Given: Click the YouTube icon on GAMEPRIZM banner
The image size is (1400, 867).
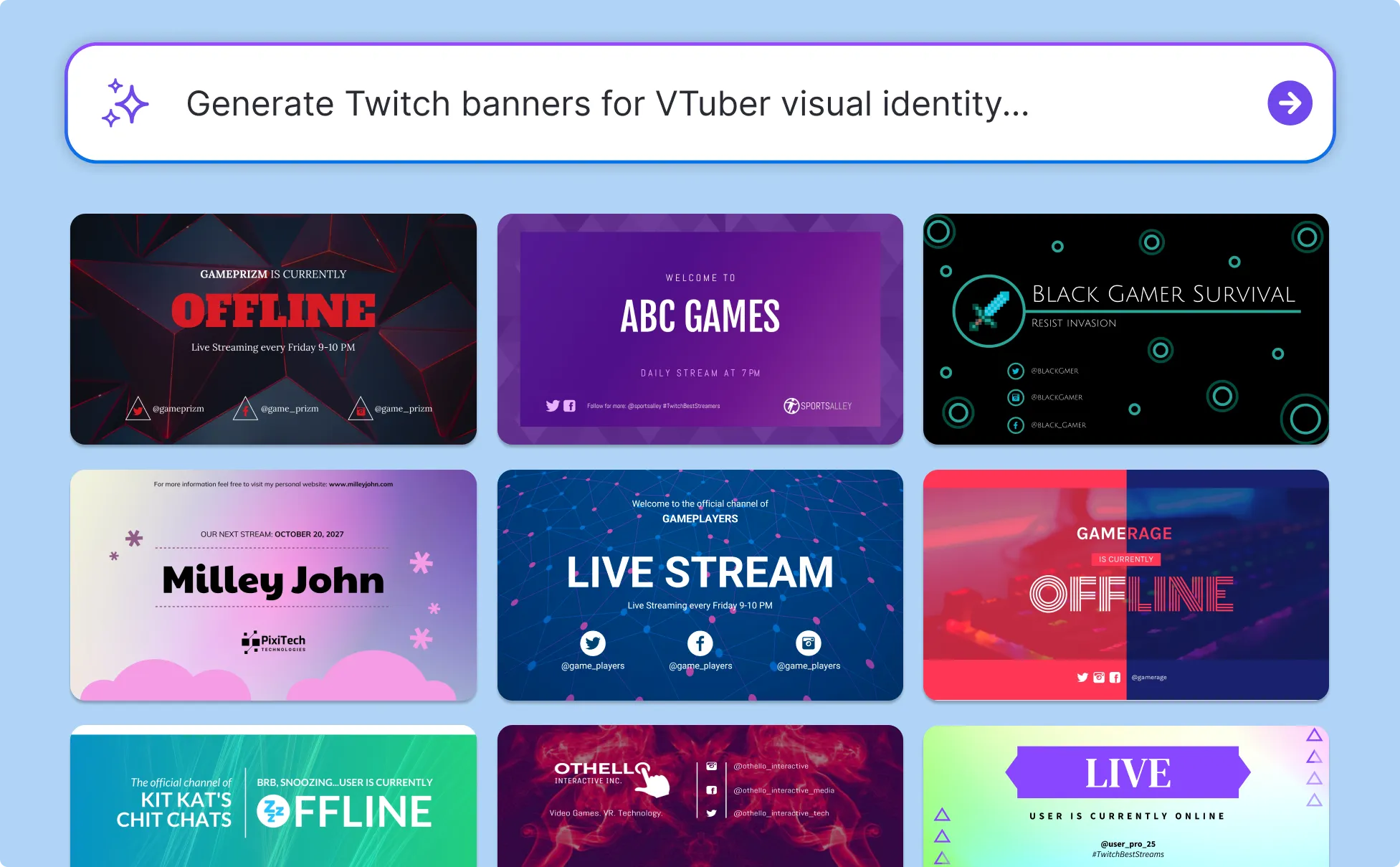Looking at the screenshot, I should (x=360, y=409).
